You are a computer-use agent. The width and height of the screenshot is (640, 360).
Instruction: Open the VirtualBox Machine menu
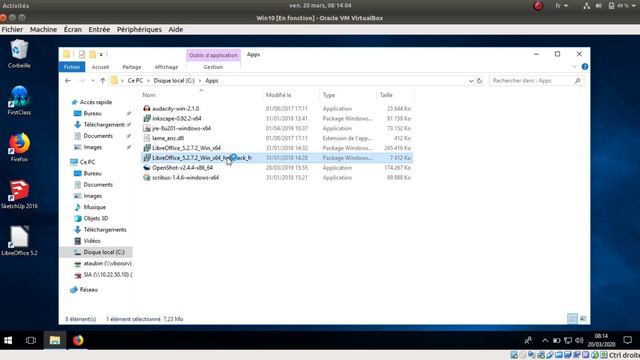click(x=43, y=29)
